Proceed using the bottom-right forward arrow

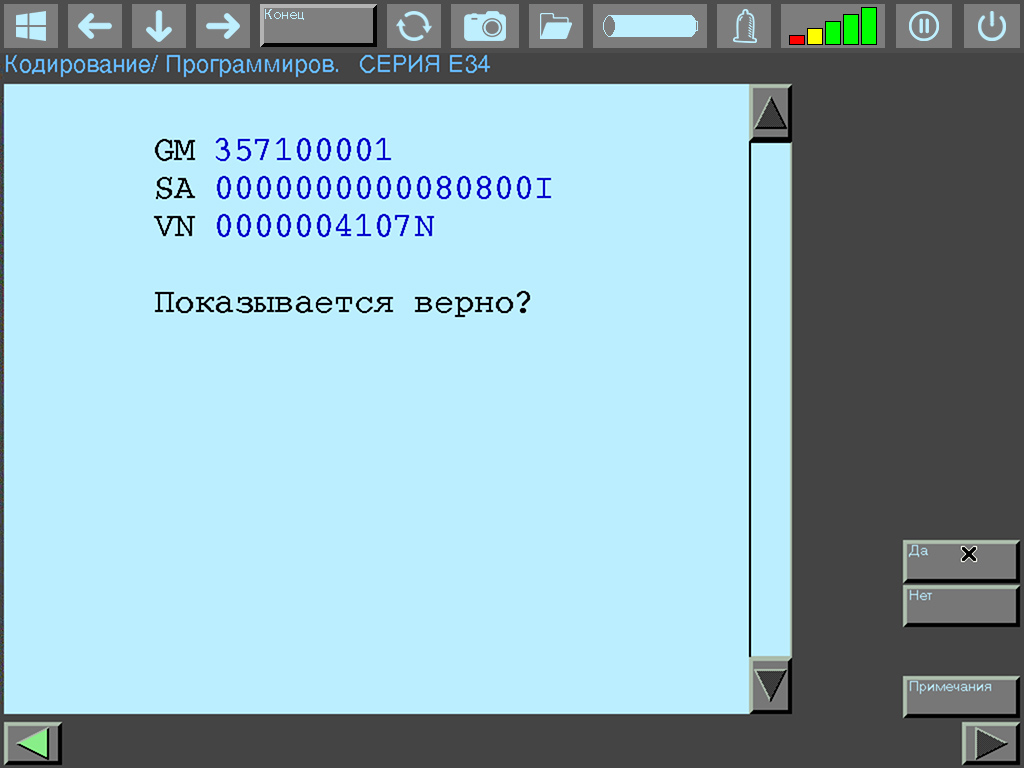click(x=990, y=742)
